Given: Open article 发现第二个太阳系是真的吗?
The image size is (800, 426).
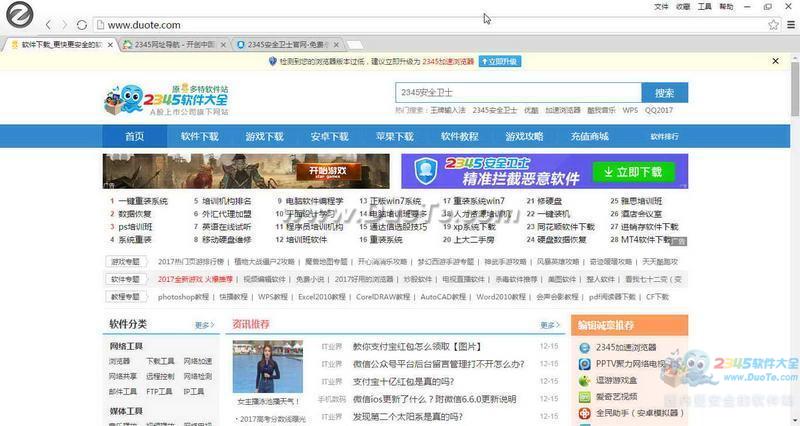Looking at the screenshot, I should click(x=408, y=416).
